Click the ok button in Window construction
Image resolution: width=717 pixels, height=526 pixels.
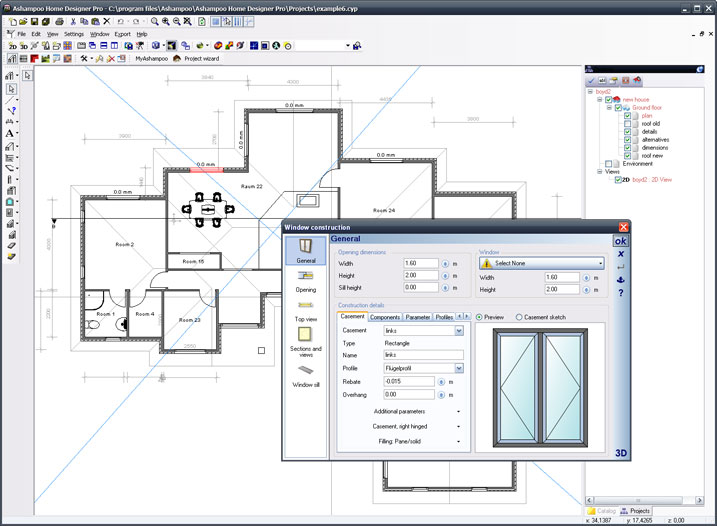pyautogui.click(x=621, y=241)
